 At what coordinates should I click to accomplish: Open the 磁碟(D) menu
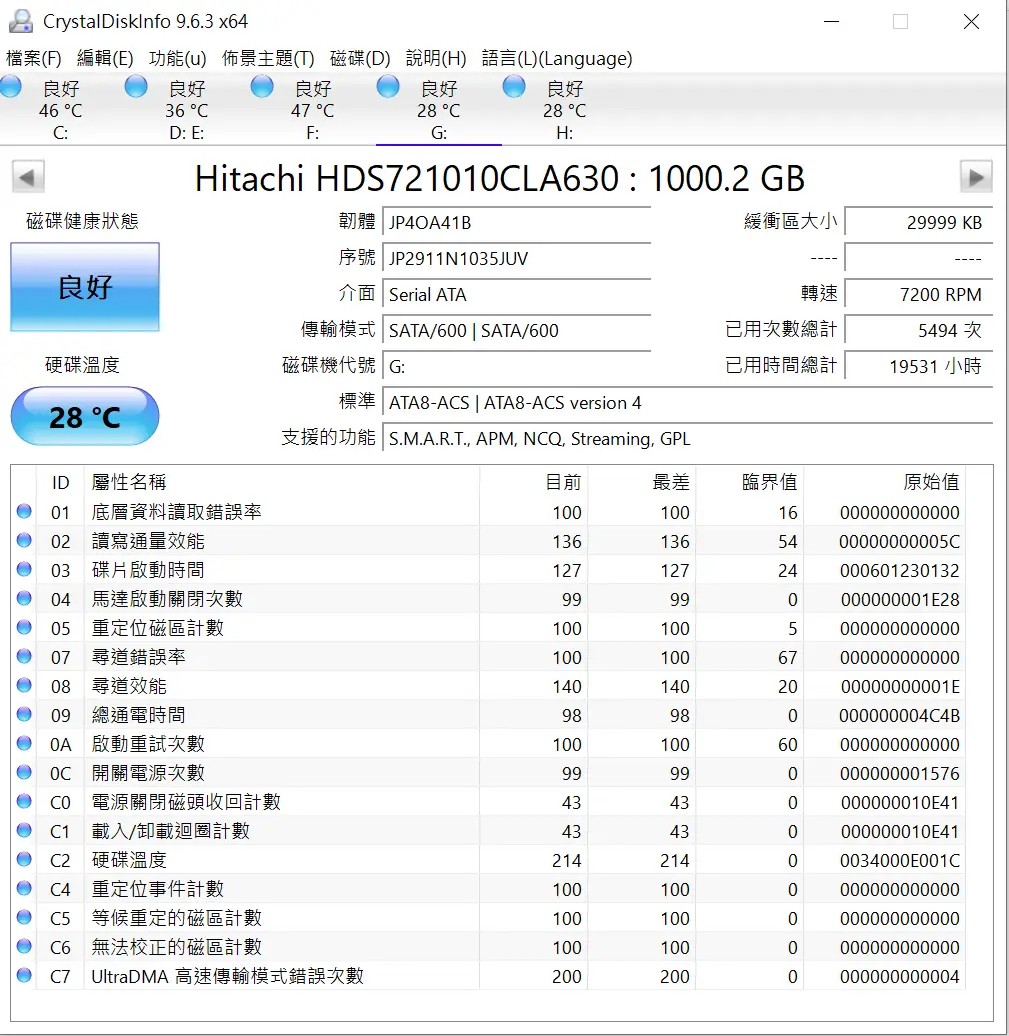click(x=360, y=59)
